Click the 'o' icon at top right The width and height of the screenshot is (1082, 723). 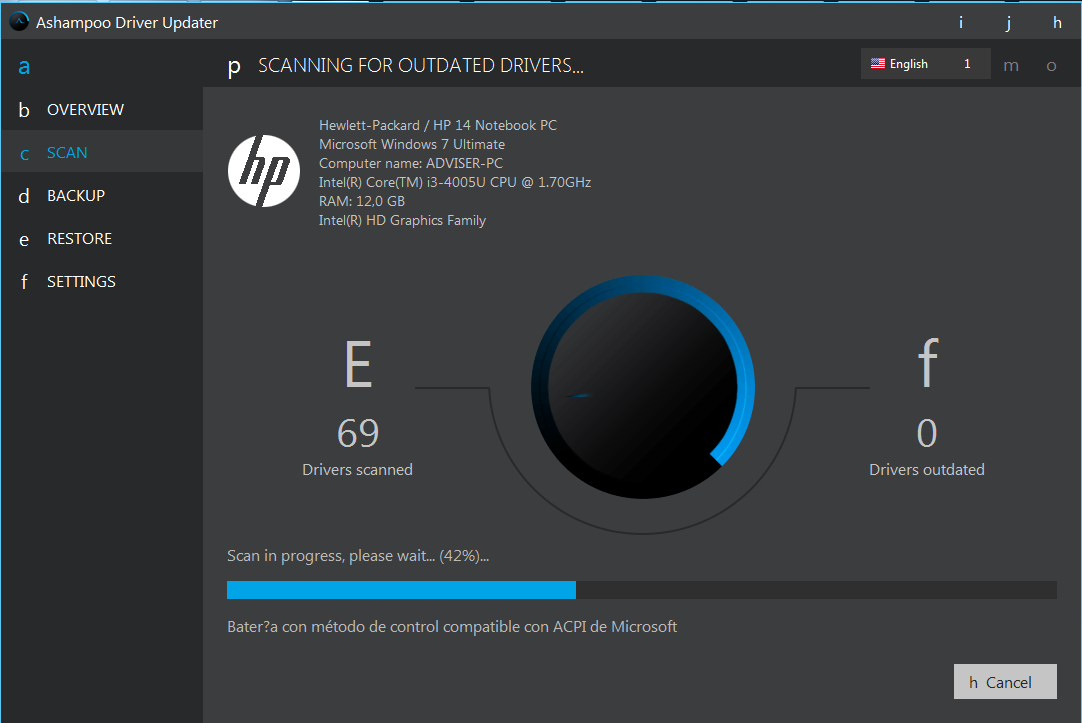pyautogui.click(x=1051, y=66)
